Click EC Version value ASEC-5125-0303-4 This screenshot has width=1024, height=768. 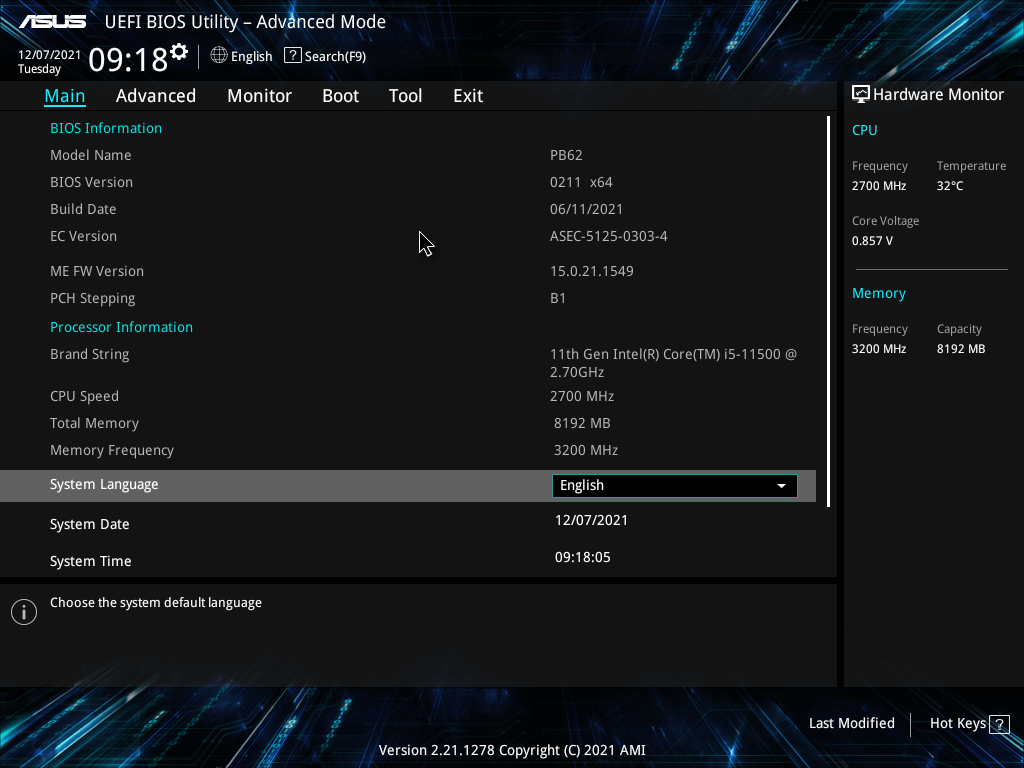click(x=609, y=236)
